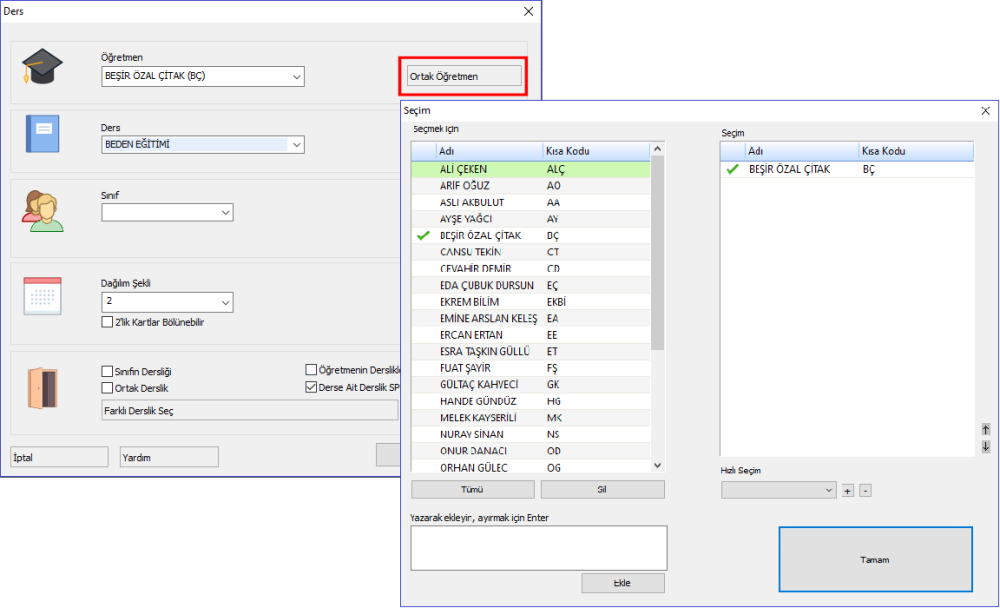Click İptal in the Ders window
Viewport: 1000px width, 608px height.
pos(59,457)
